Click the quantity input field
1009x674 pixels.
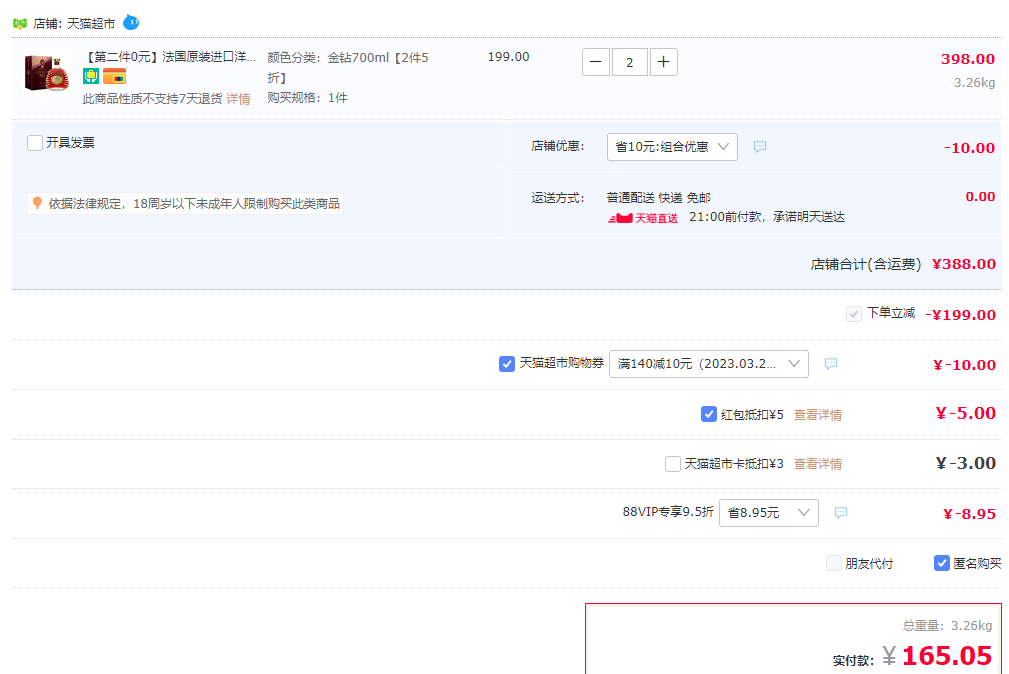[629, 62]
